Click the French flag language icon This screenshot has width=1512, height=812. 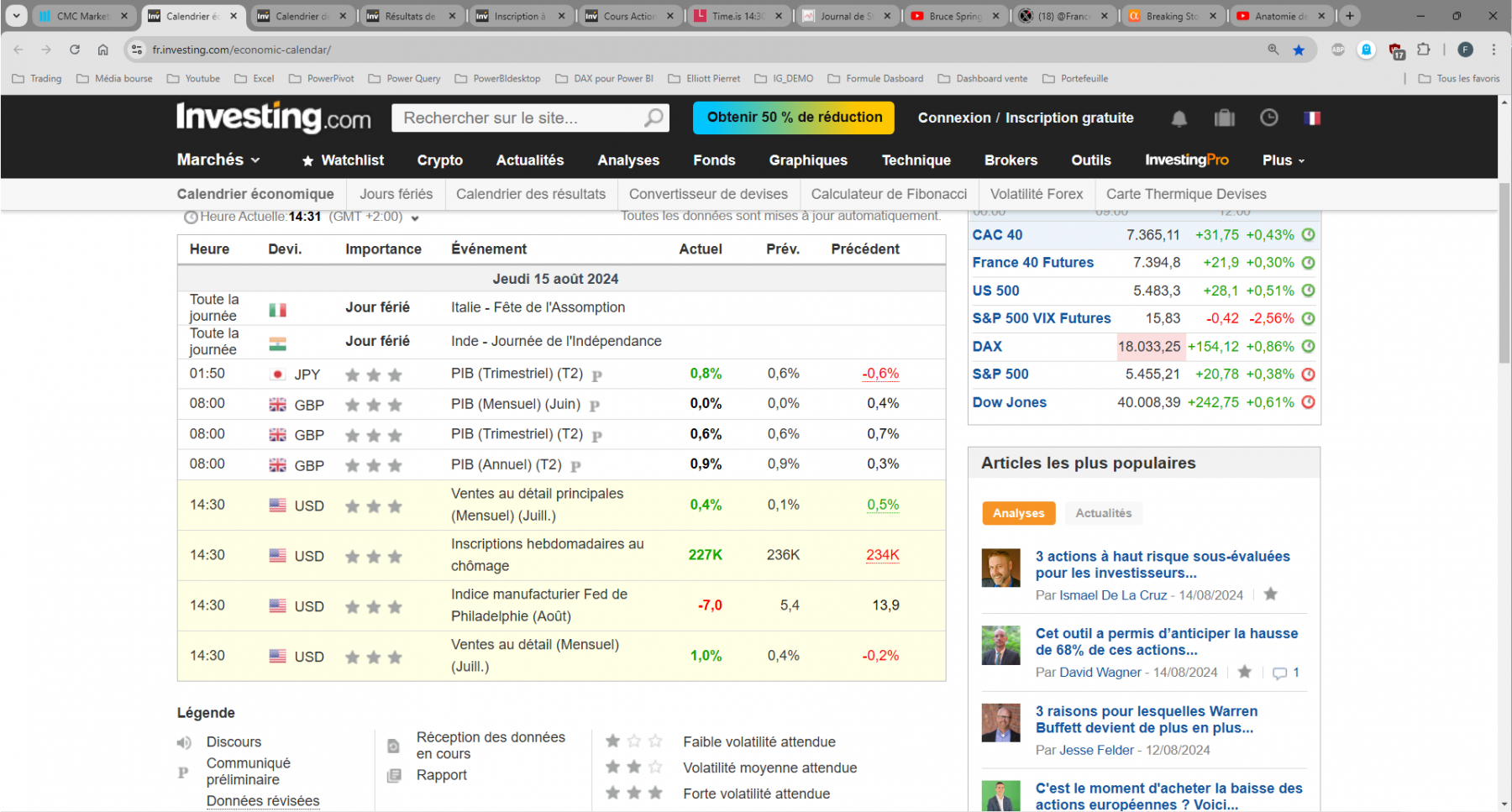click(1312, 118)
